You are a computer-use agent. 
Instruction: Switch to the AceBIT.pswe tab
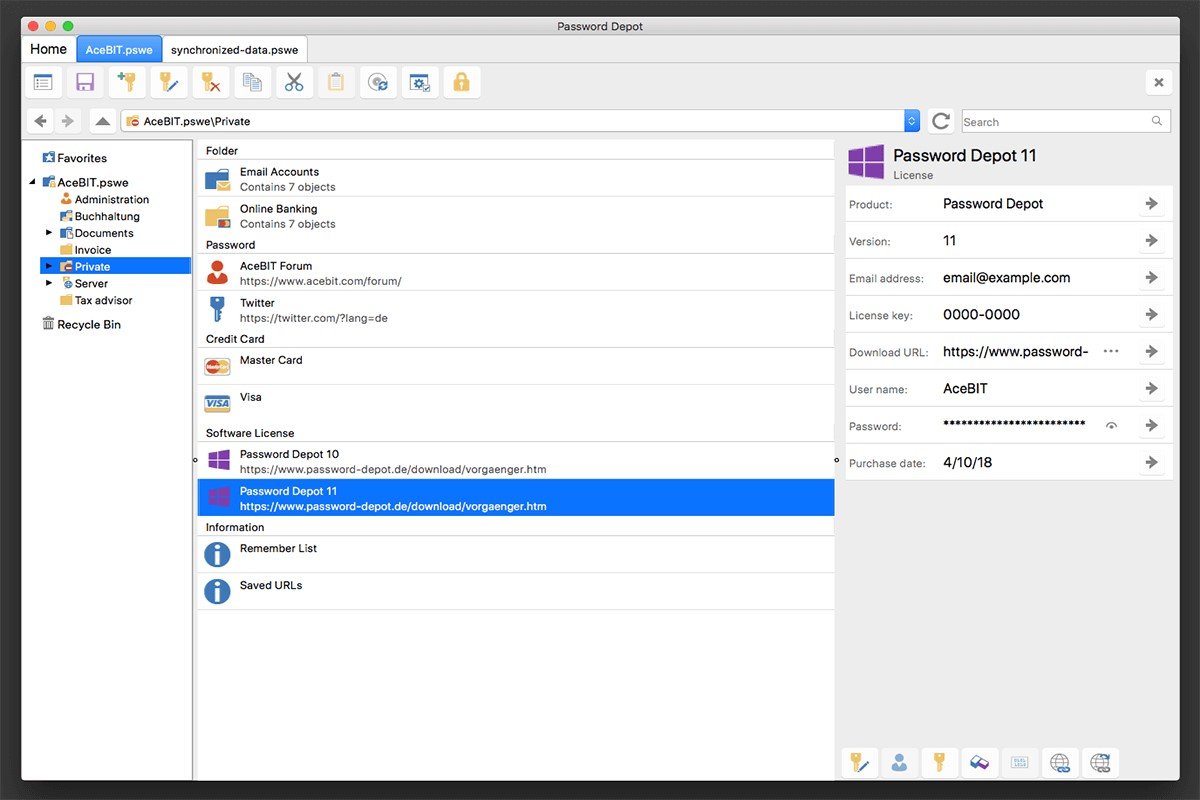point(118,49)
